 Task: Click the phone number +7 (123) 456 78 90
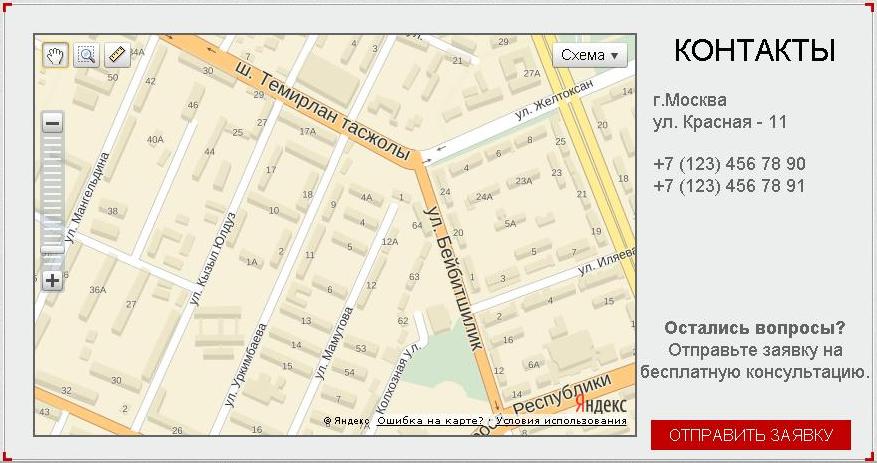pos(729,164)
